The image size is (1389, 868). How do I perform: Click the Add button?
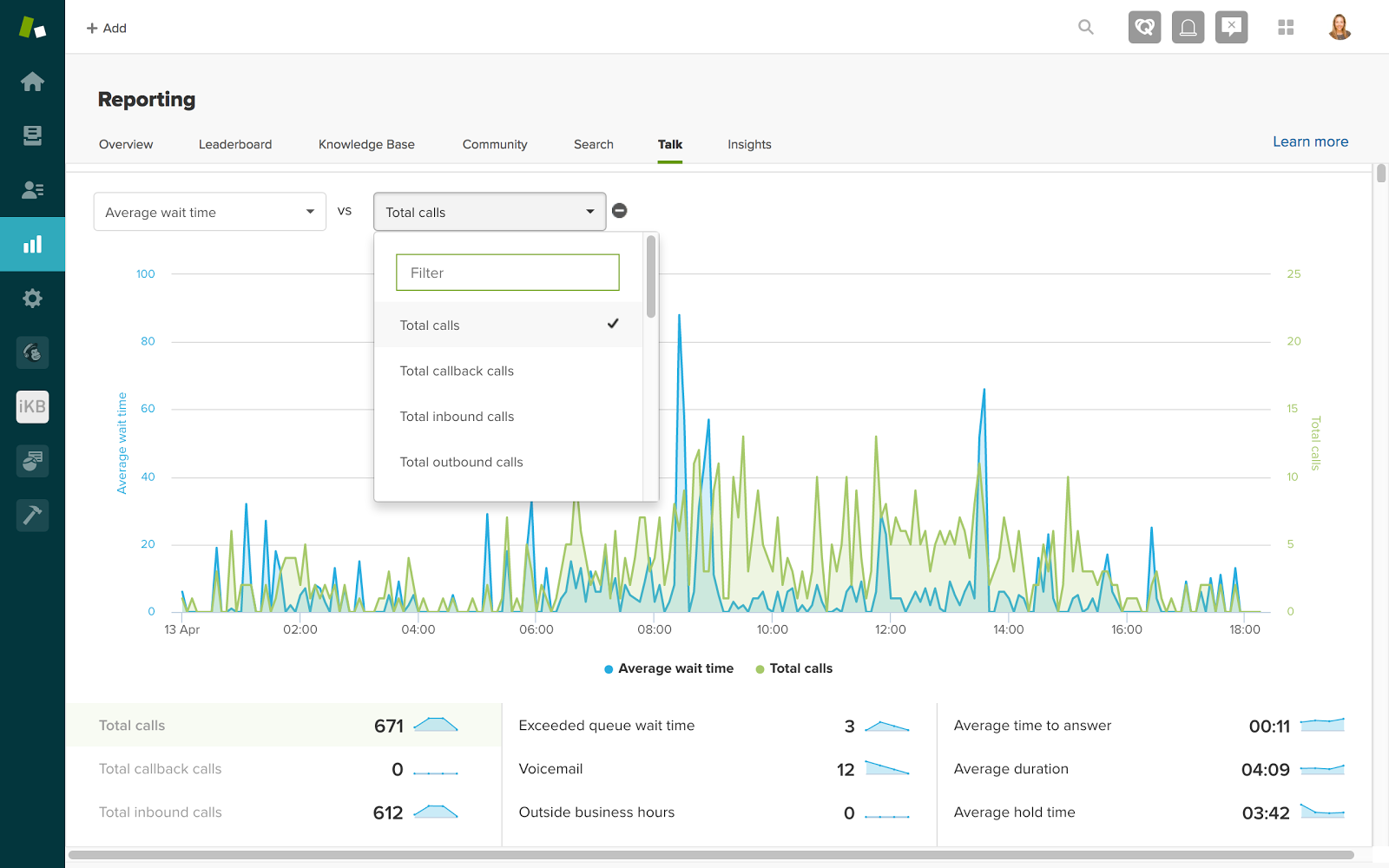click(x=107, y=28)
